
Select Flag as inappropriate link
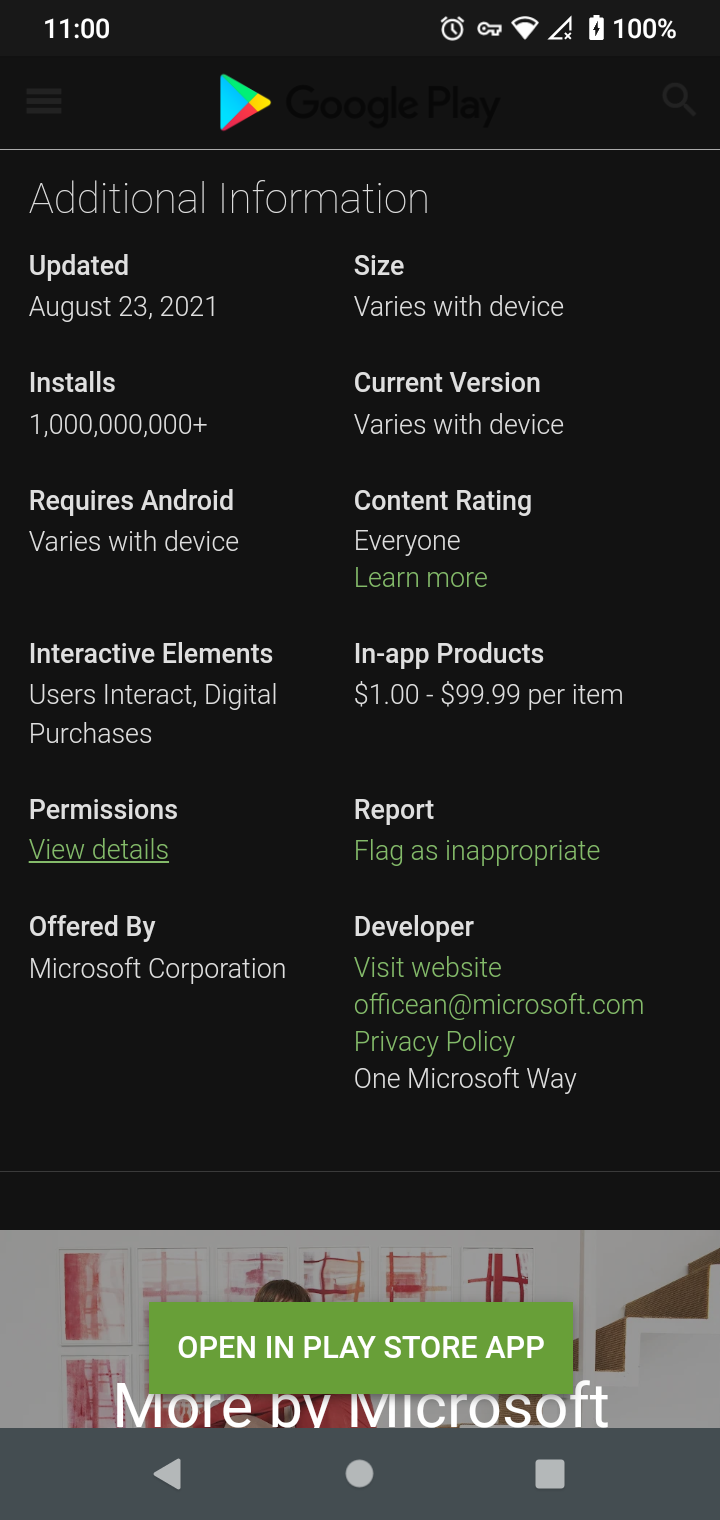(x=476, y=851)
